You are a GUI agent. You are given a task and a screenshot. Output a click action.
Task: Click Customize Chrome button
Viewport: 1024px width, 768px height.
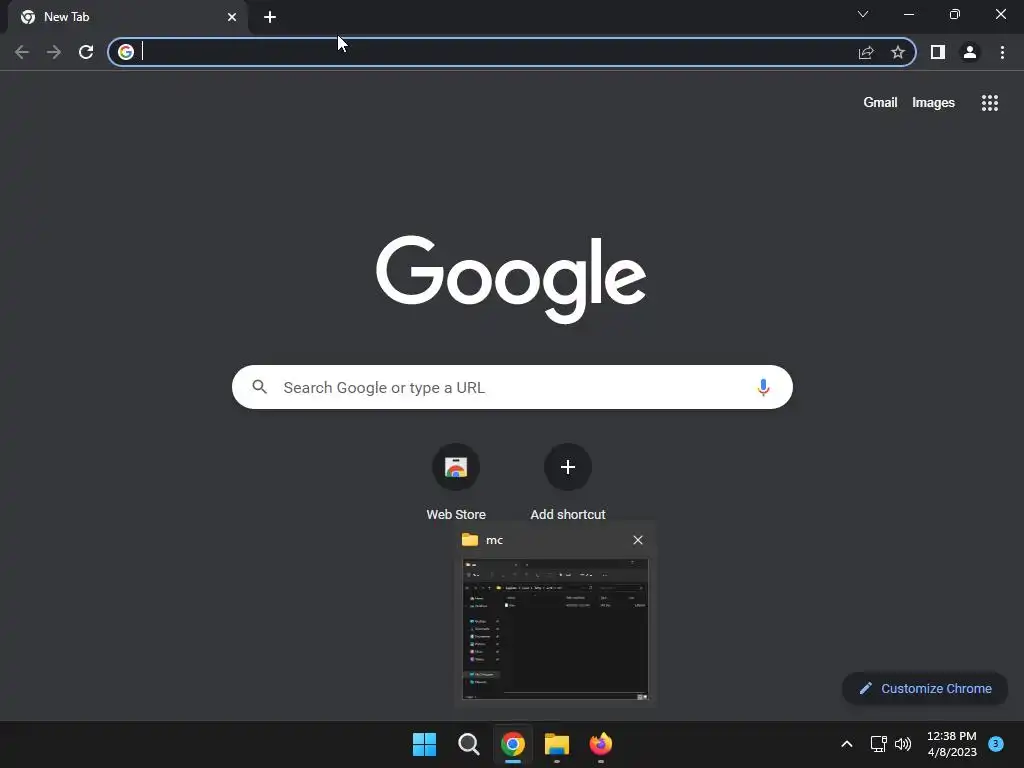pos(925,688)
